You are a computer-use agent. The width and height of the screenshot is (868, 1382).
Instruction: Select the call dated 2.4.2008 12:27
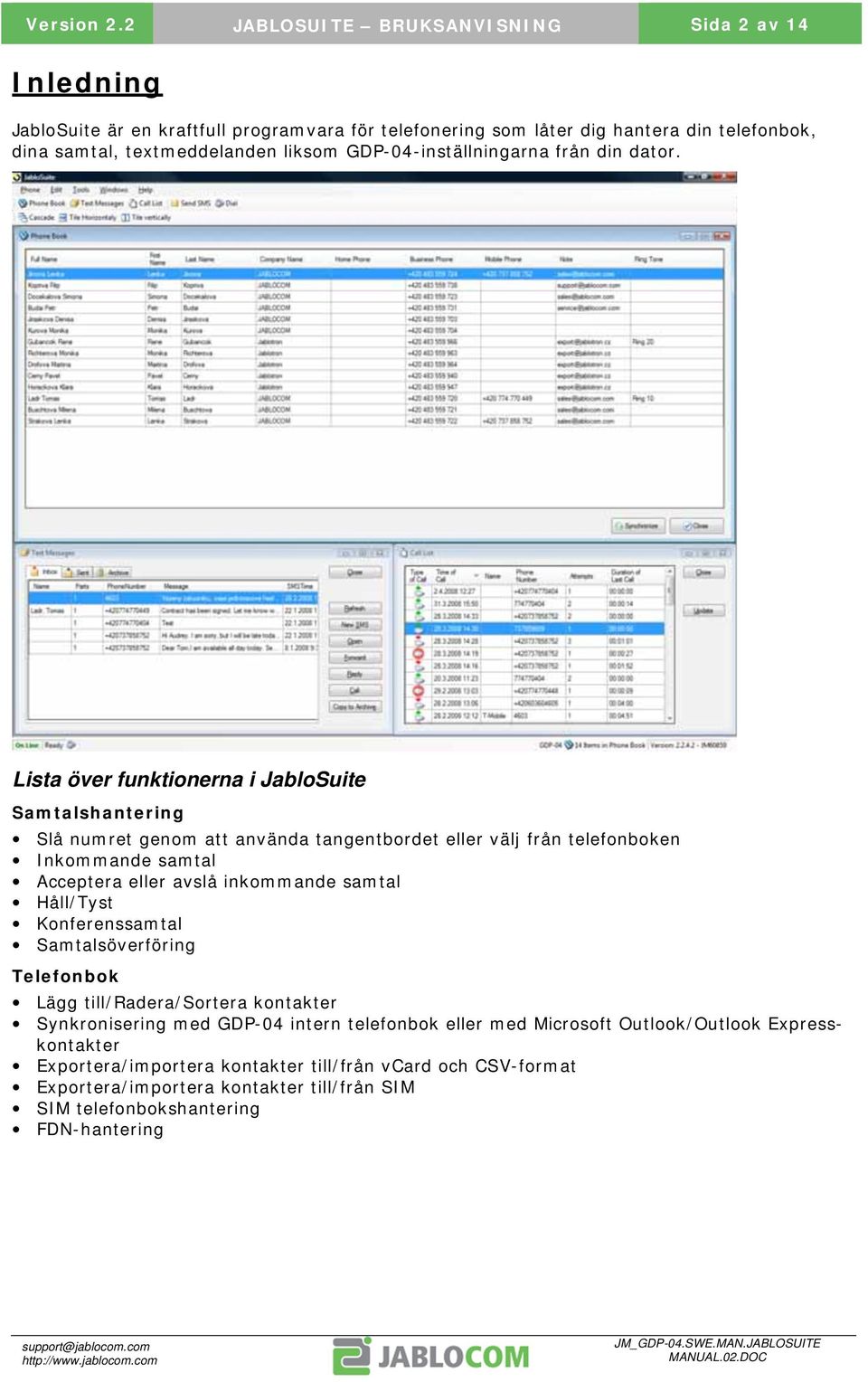pyautogui.click(x=535, y=592)
